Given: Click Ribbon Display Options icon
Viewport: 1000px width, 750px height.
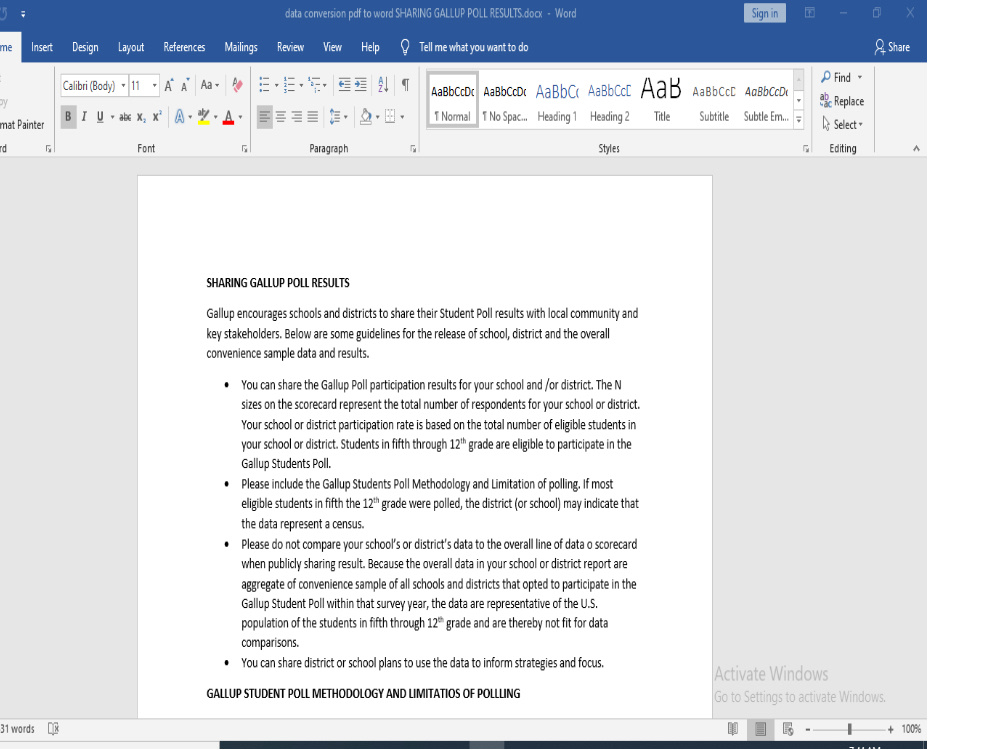Looking at the screenshot, I should [810, 13].
